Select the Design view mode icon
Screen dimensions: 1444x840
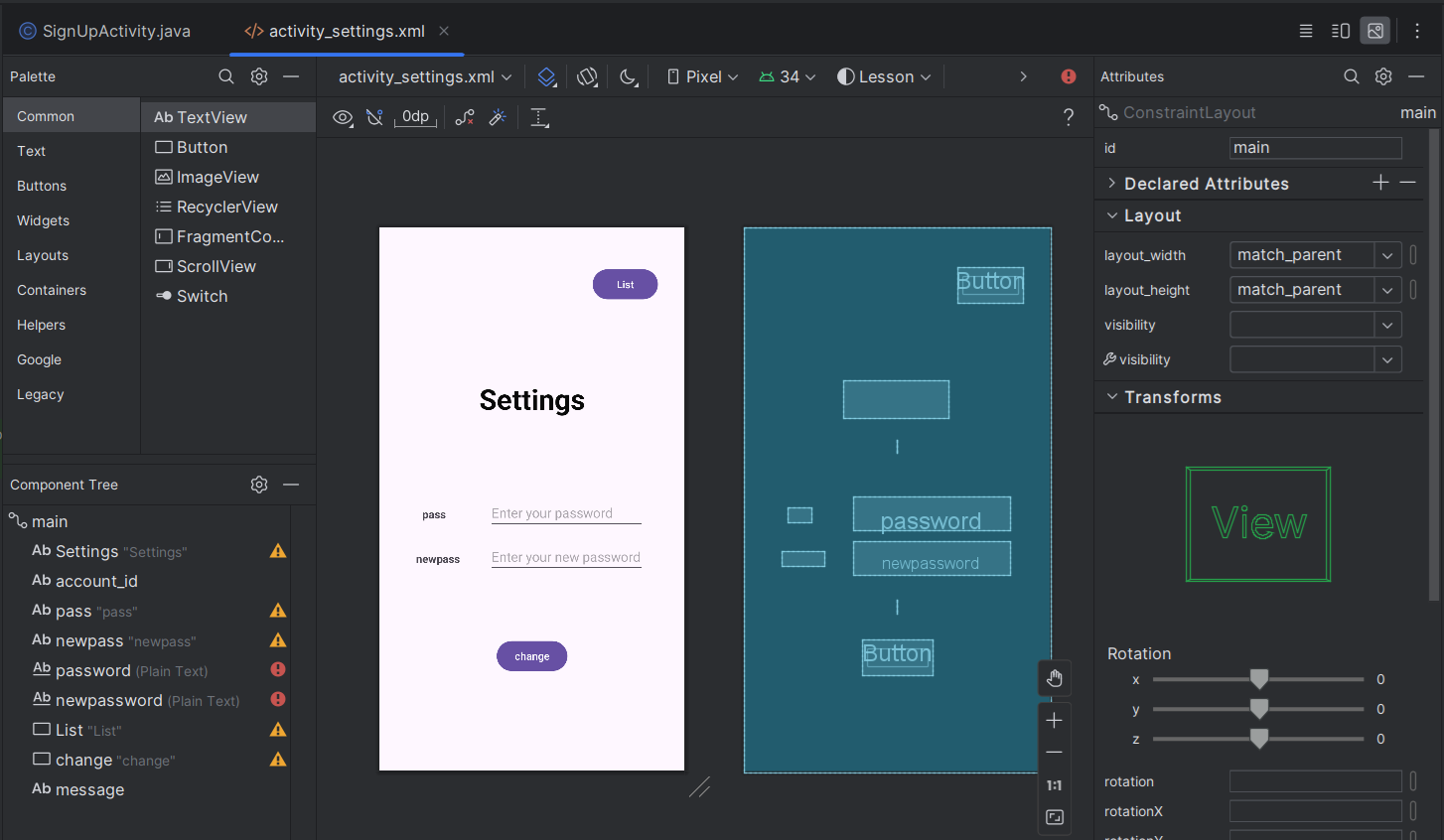click(1375, 31)
